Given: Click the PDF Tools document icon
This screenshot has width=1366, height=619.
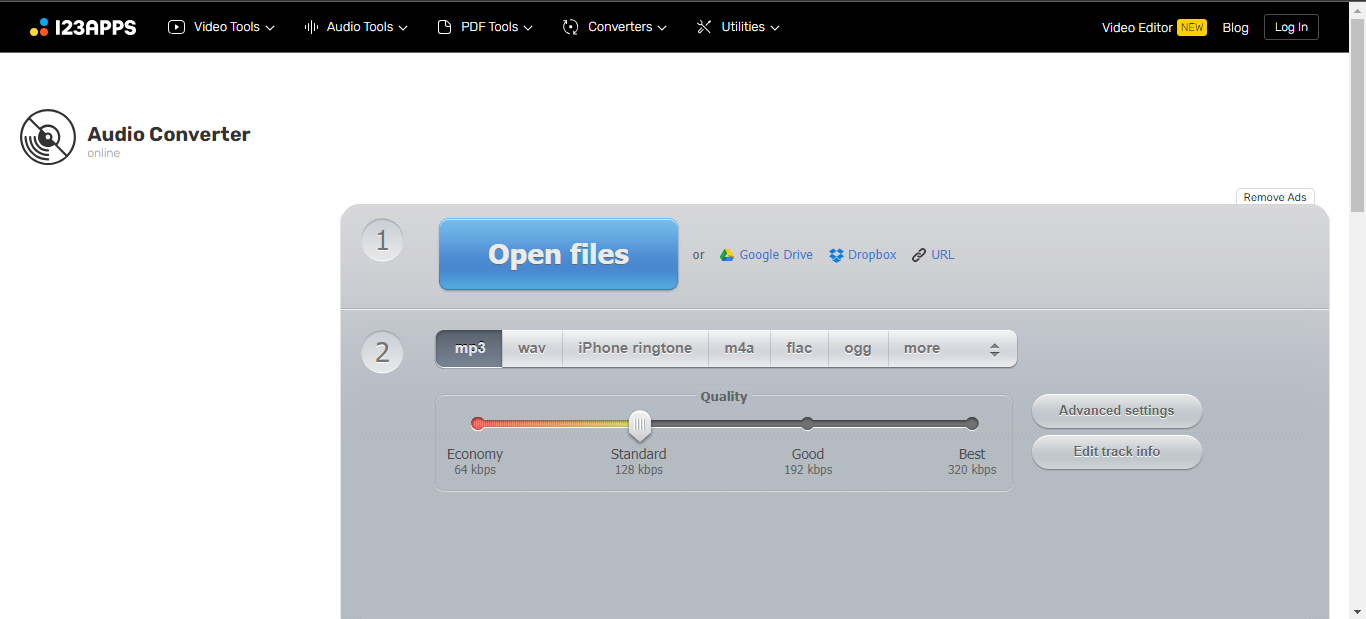Looking at the screenshot, I should pyautogui.click(x=445, y=27).
